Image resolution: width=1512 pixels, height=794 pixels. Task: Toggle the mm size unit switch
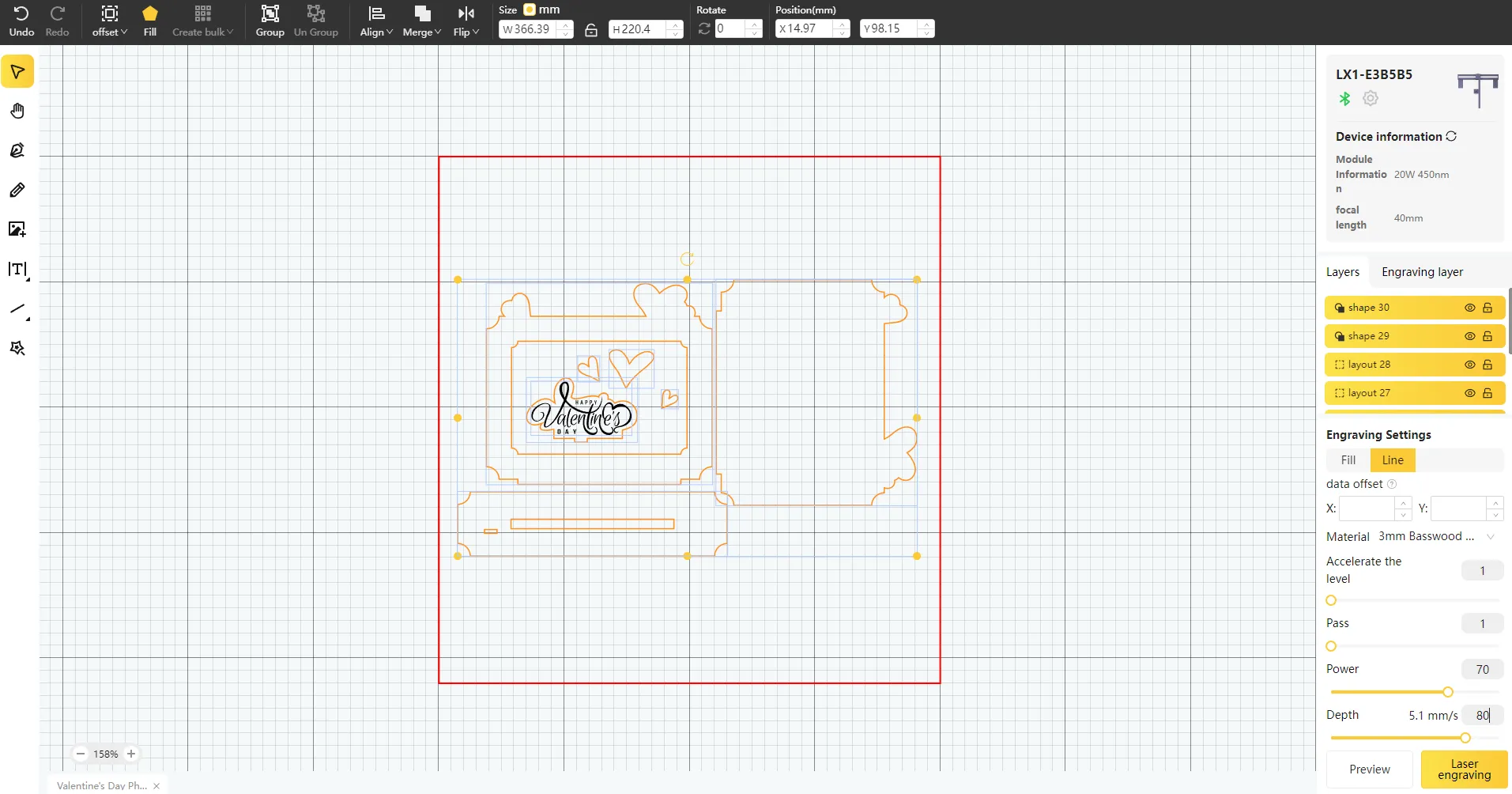(x=530, y=9)
